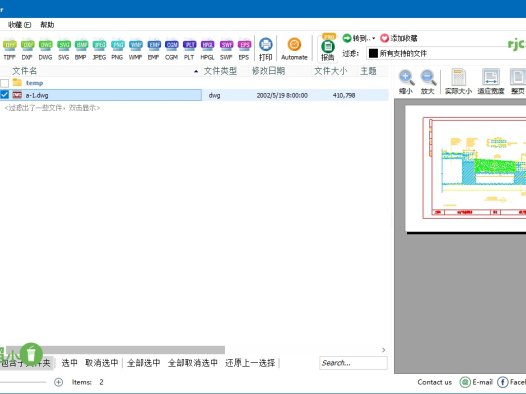Click the 打印 print icon
The width and height of the screenshot is (526, 394).
(266, 49)
